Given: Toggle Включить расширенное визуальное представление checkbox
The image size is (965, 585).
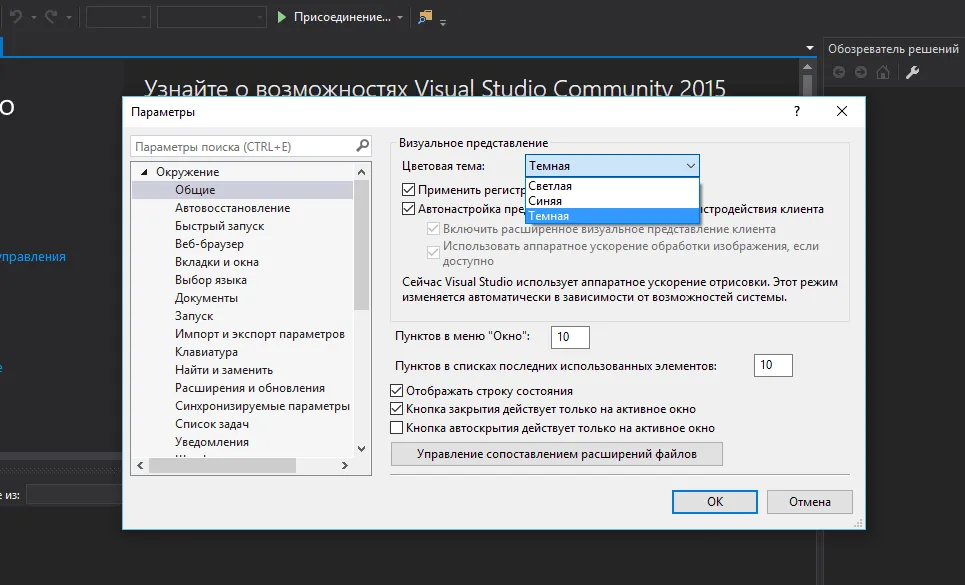Looking at the screenshot, I should [433, 229].
